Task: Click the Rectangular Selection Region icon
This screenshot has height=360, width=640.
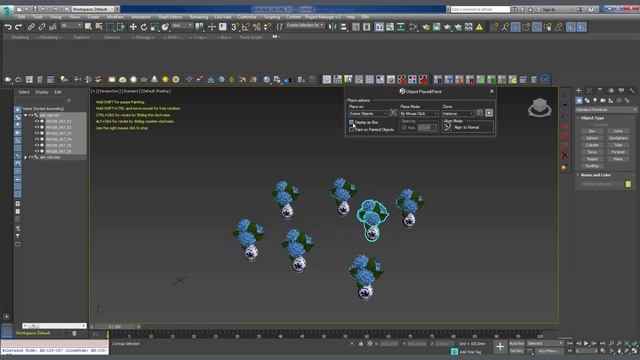Action: pyautogui.click(x=110, y=27)
